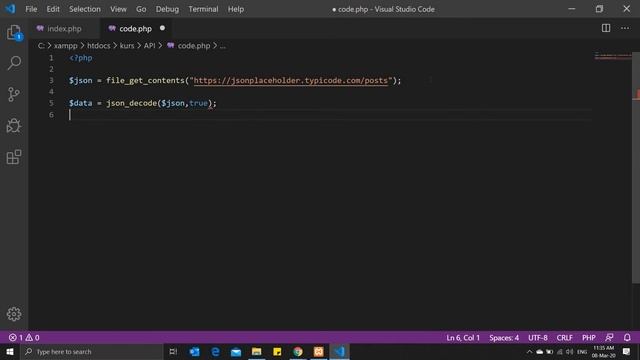Open the Help menu
640x360 pixels.
pos(236,9)
